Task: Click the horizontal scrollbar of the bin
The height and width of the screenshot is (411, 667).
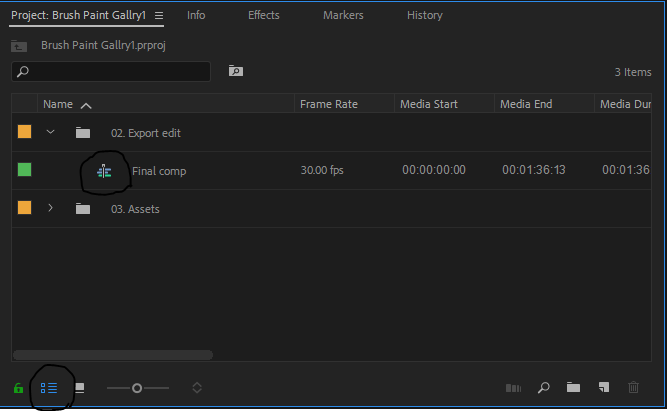Action: 113,355
